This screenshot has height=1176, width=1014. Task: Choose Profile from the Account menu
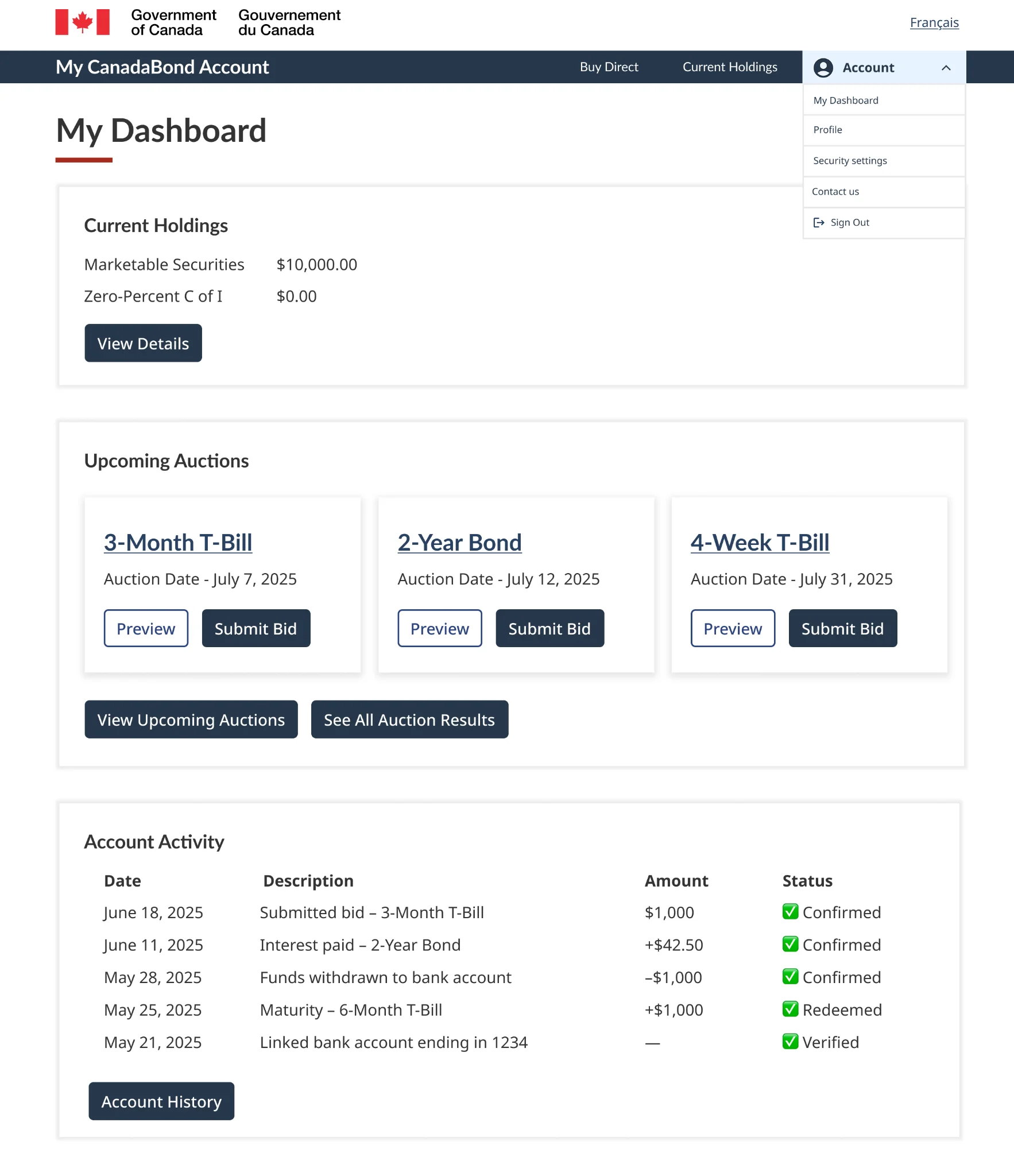(x=827, y=130)
